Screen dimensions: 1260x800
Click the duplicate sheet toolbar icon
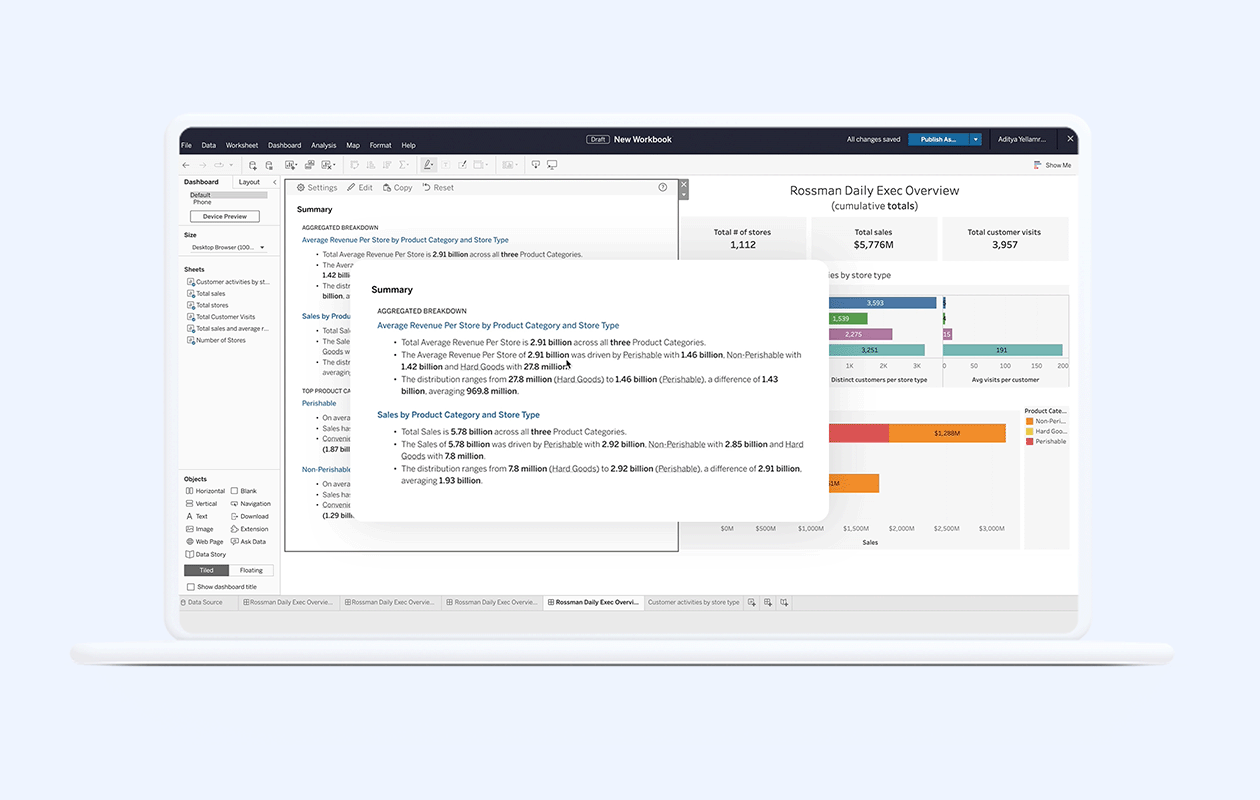coord(310,165)
